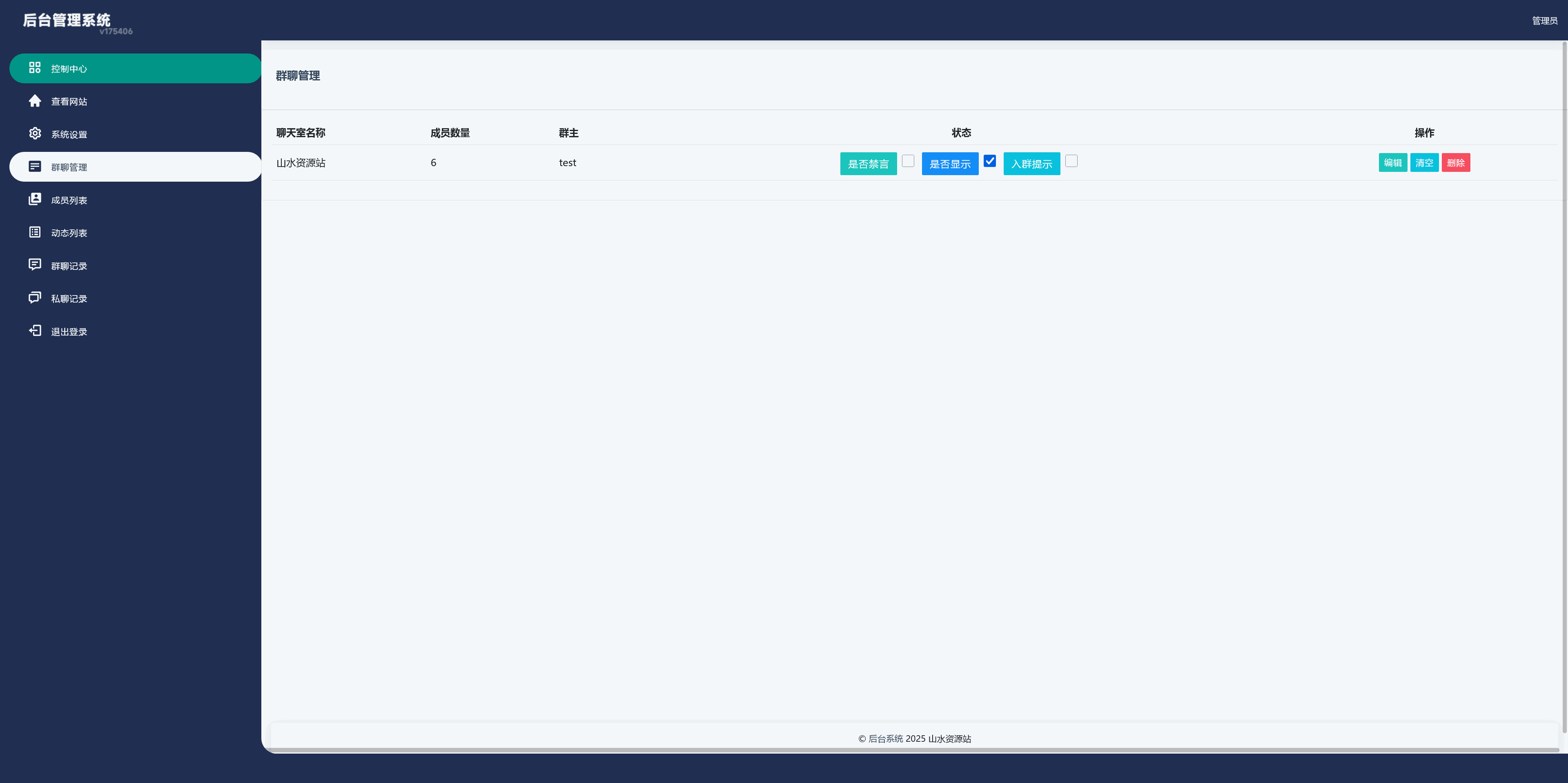
Task: Click the 是否显示 blue label button
Action: (949, 164)
